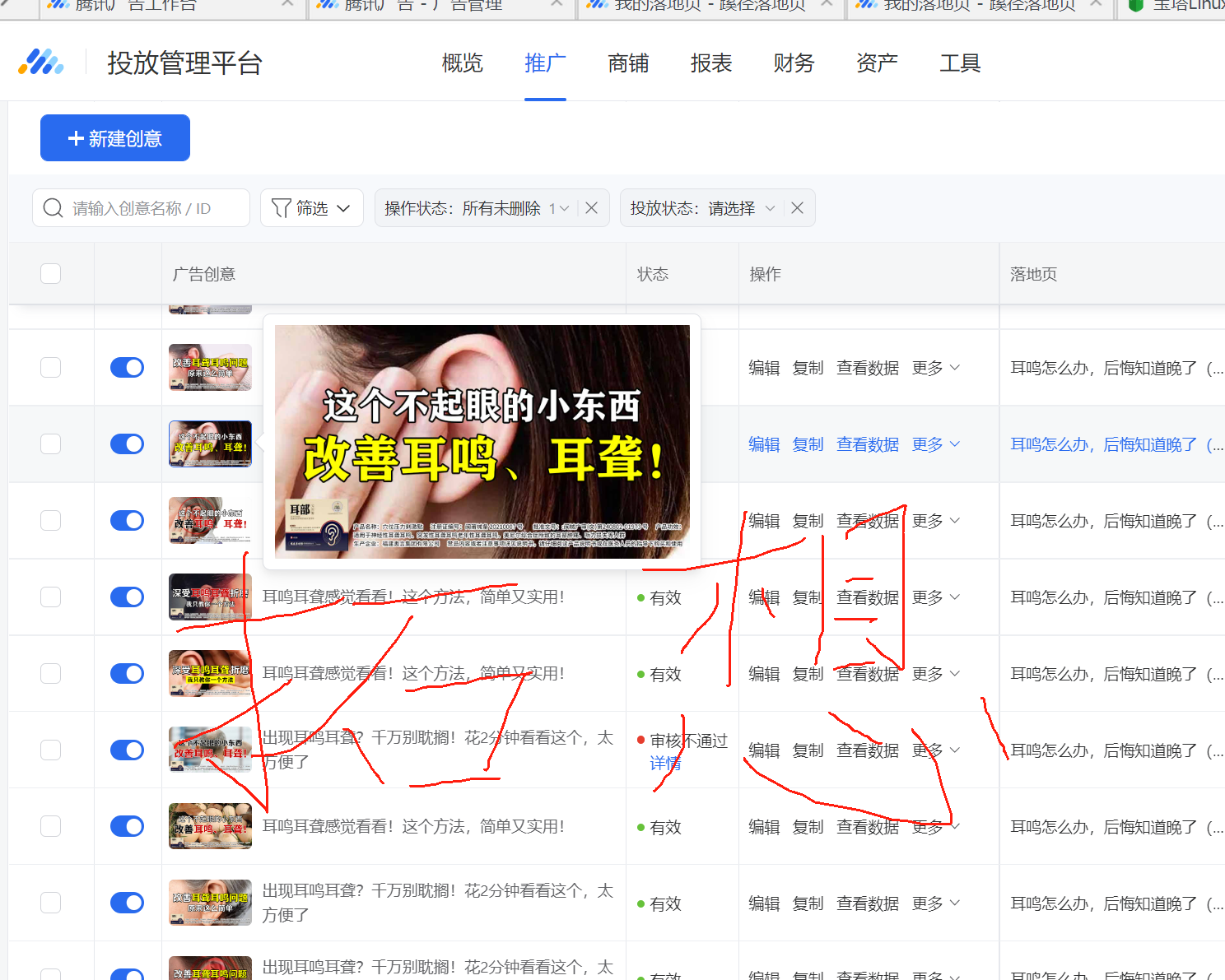The width and height of the screenshot is (1225, 980).
Task: Click thumbnail of the 审核不通过 row
Action: pyautogui.click(x=211, y=750)
